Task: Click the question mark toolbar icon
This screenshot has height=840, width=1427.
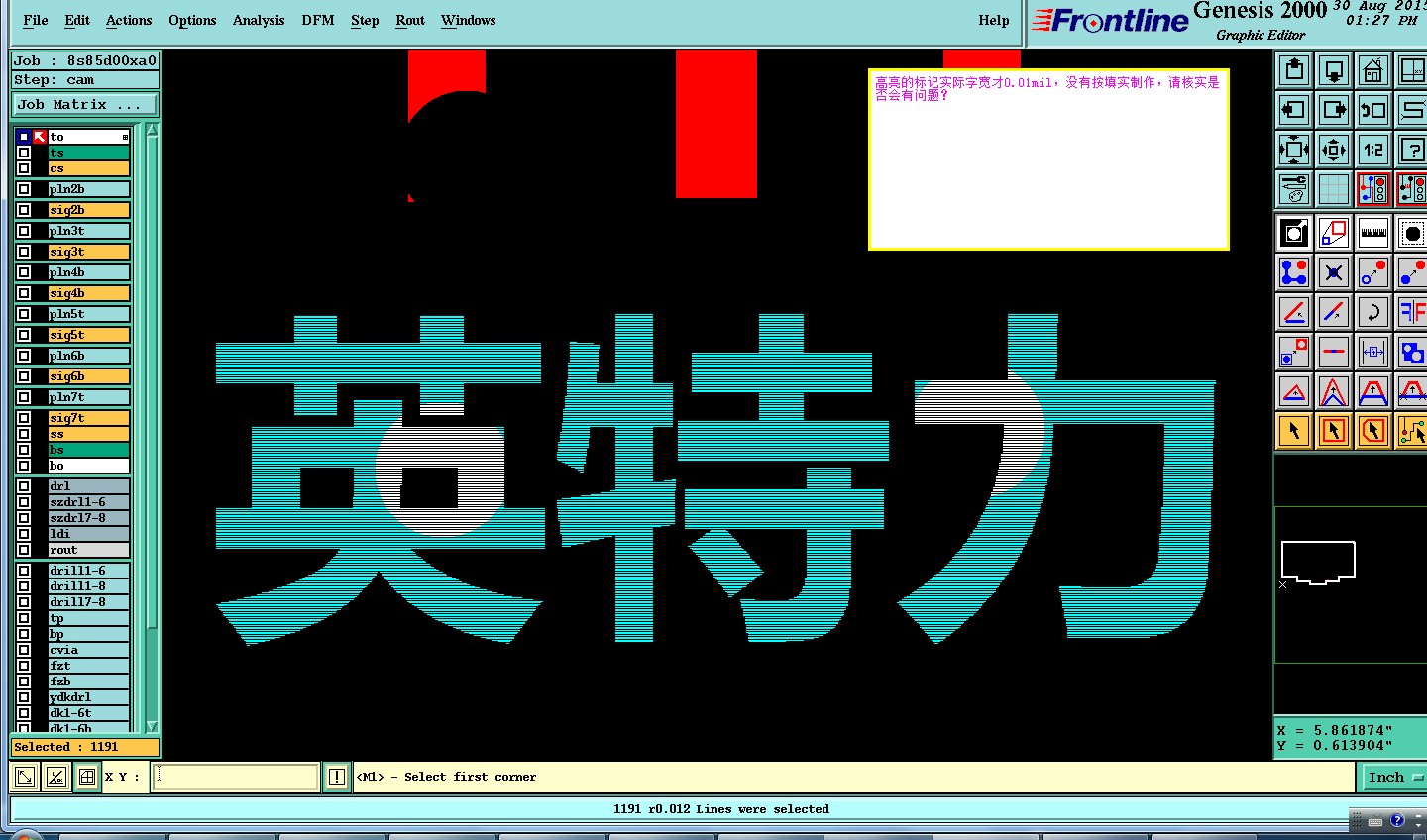Action: tap(1411, 150)
